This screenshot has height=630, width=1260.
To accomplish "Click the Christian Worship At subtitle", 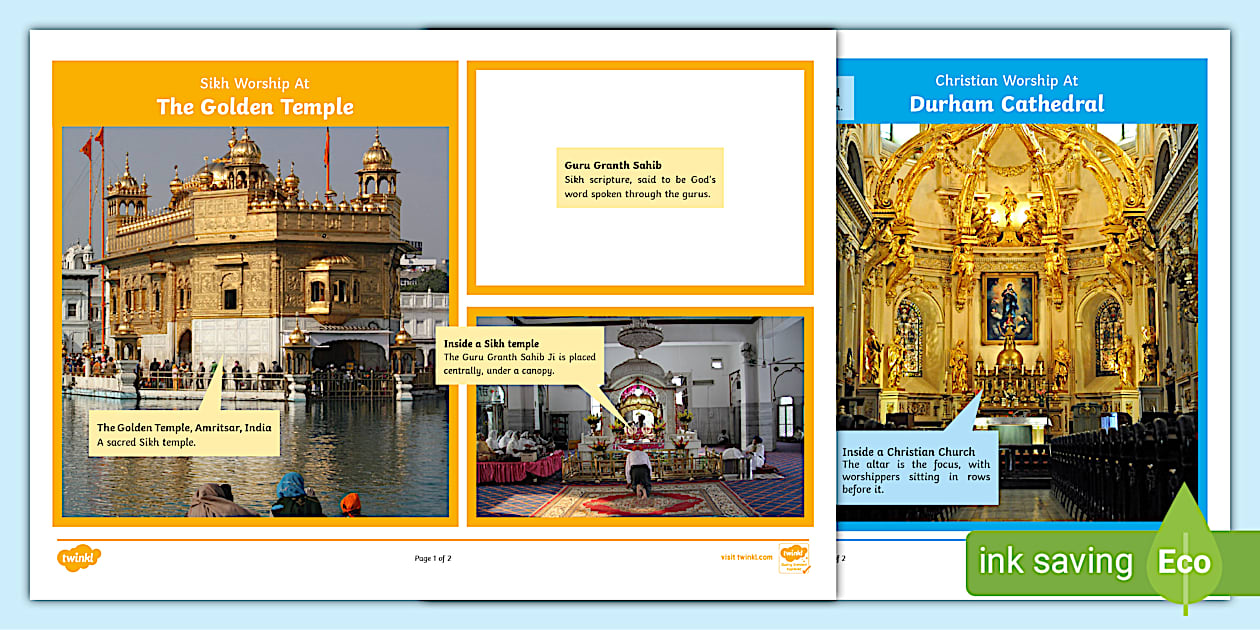I will [x=1006, y=81].
